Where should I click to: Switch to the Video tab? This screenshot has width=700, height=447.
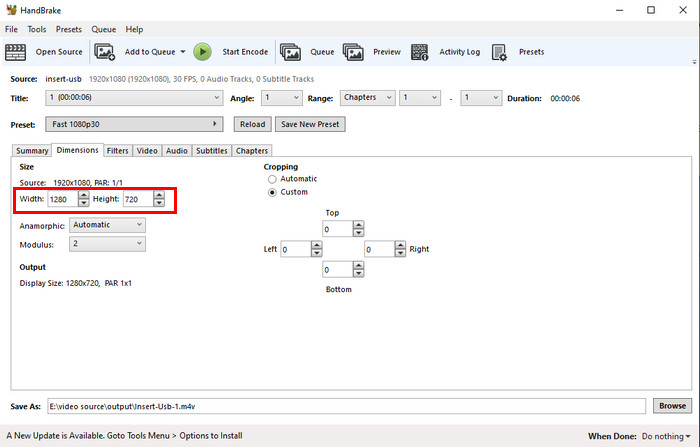point(147,151)
